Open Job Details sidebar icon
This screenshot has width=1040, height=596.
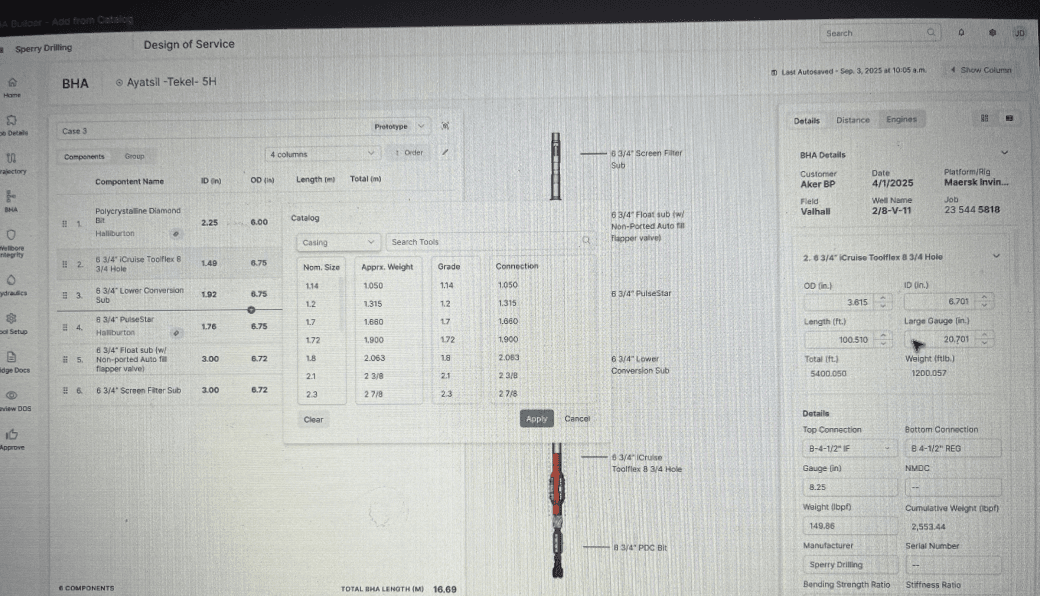pos(11,120)
